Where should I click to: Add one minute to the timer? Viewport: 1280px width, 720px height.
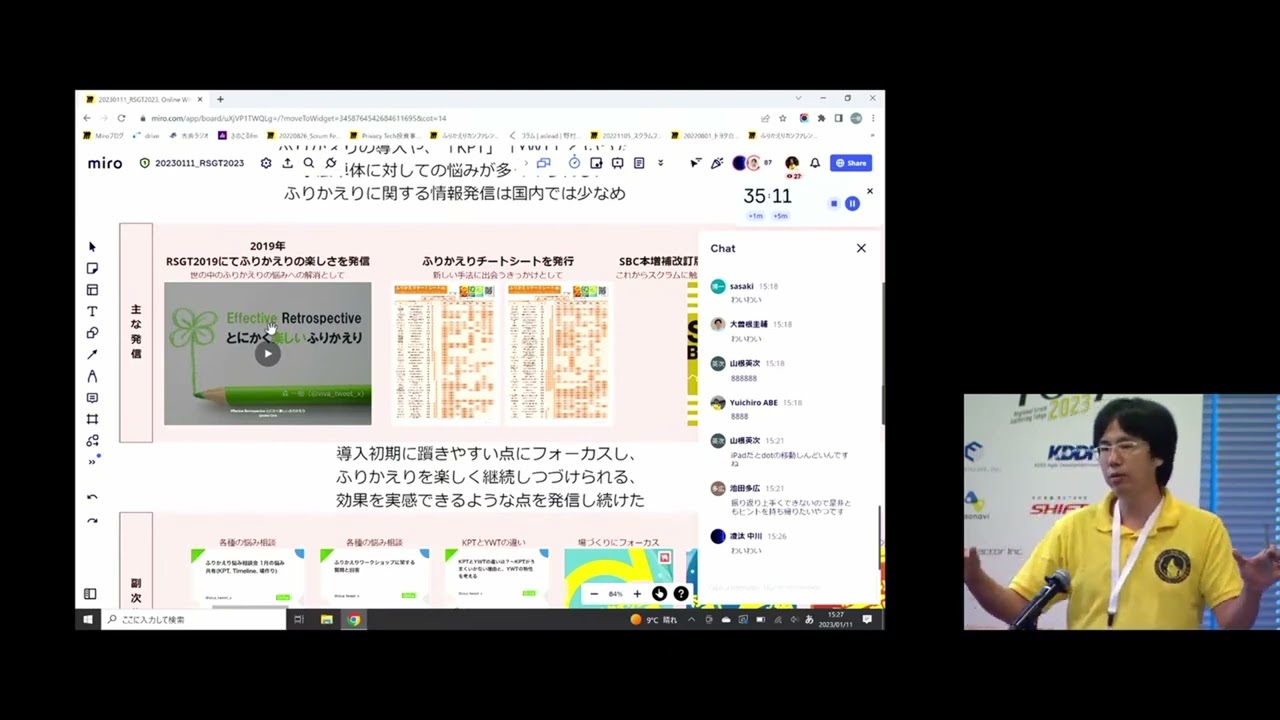[755, 216]
